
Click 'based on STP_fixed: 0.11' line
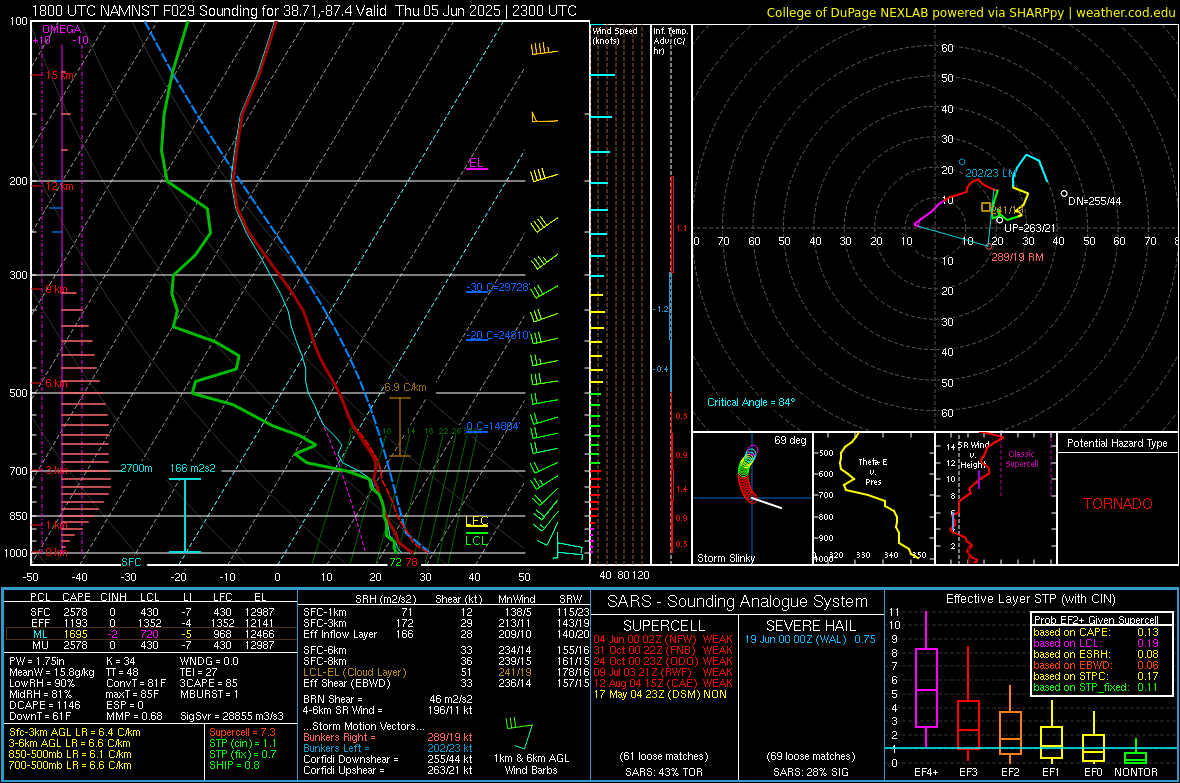[x=1096, y=687]
